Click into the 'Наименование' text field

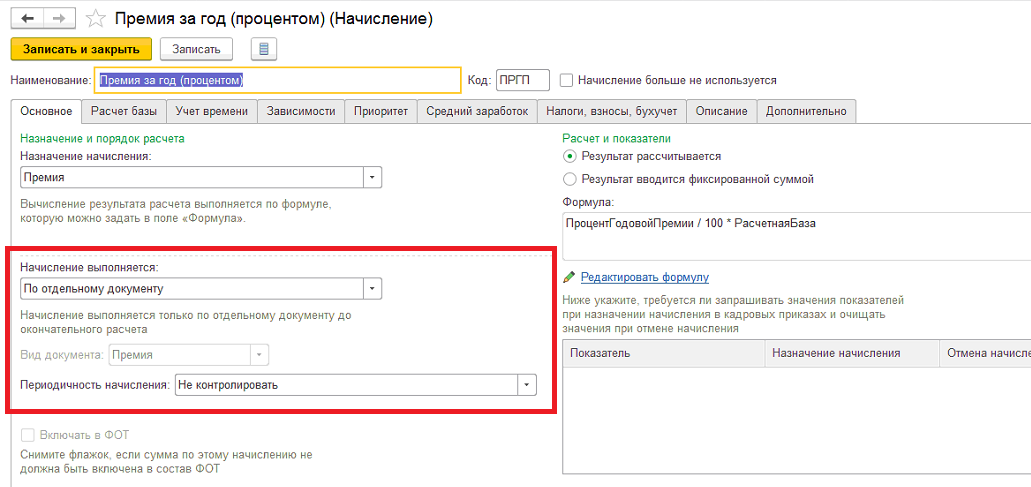[x=277, y=81]
